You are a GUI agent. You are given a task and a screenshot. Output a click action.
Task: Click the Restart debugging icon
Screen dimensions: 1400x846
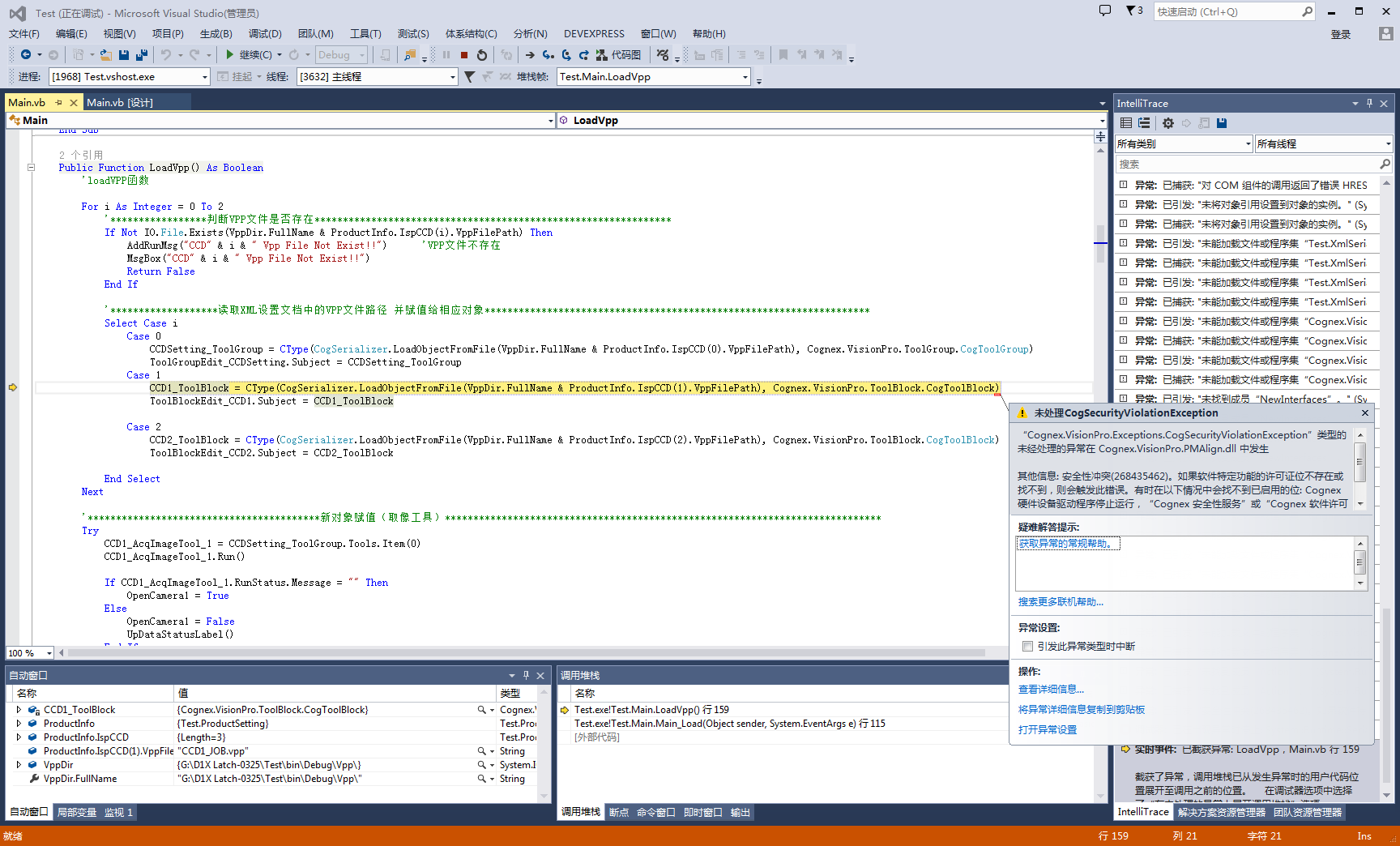click(x=482, y=54)
